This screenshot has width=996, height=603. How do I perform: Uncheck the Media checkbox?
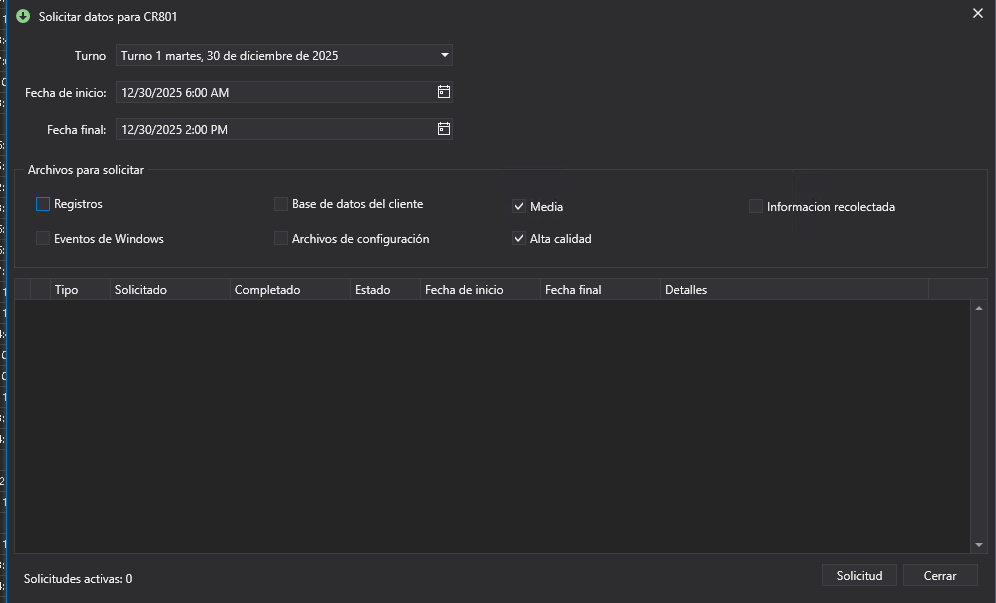pyautogui.click(x=519, y=207)
